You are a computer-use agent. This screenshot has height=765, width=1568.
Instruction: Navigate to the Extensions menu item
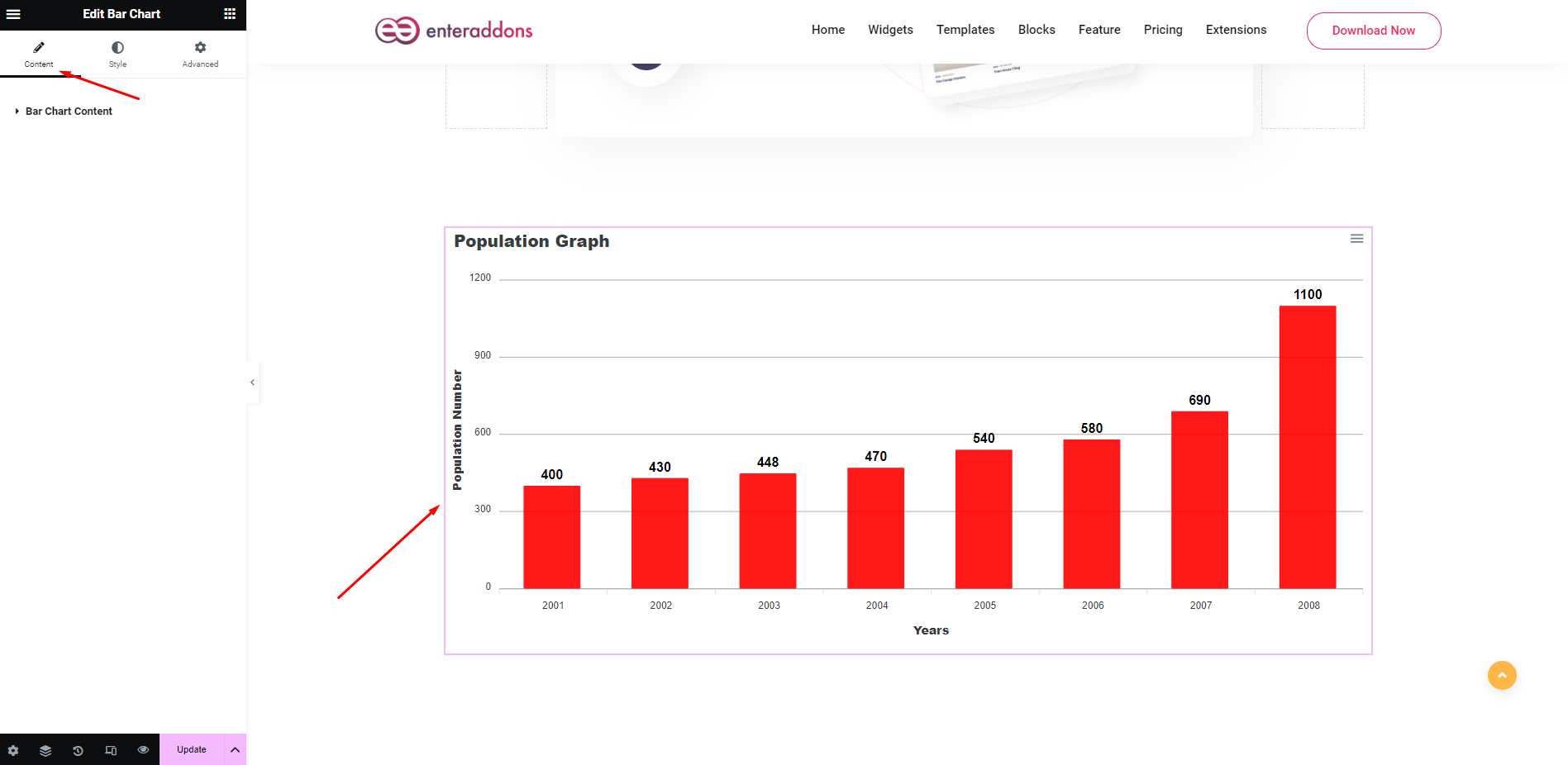1236,30
